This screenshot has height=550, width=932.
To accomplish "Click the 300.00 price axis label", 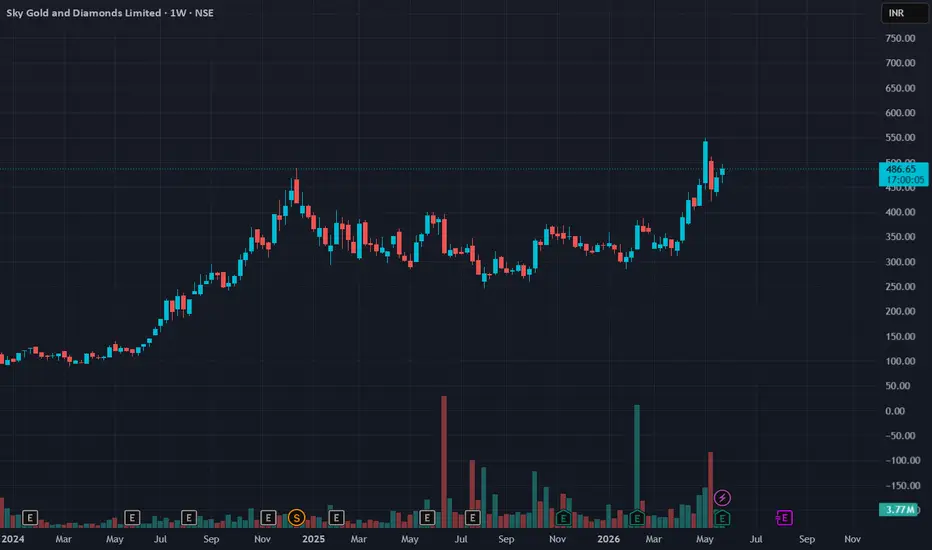I will [x=900, y=262].
